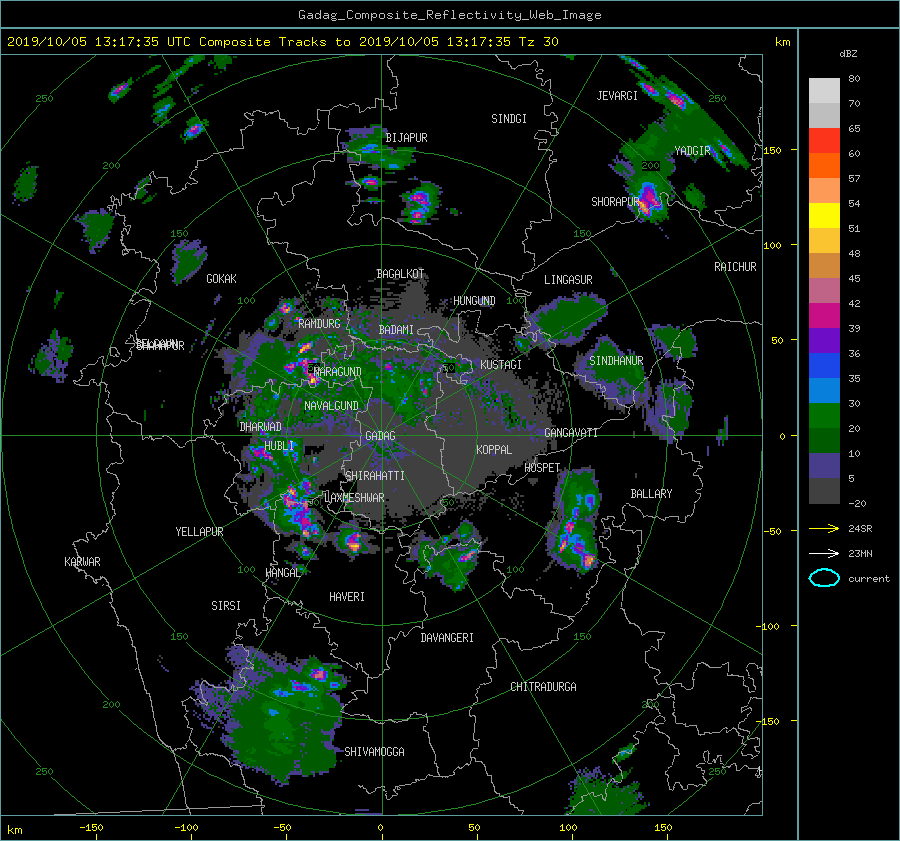
Task: Click the KOPPAL city label
Action: click(x=494, y=449)
